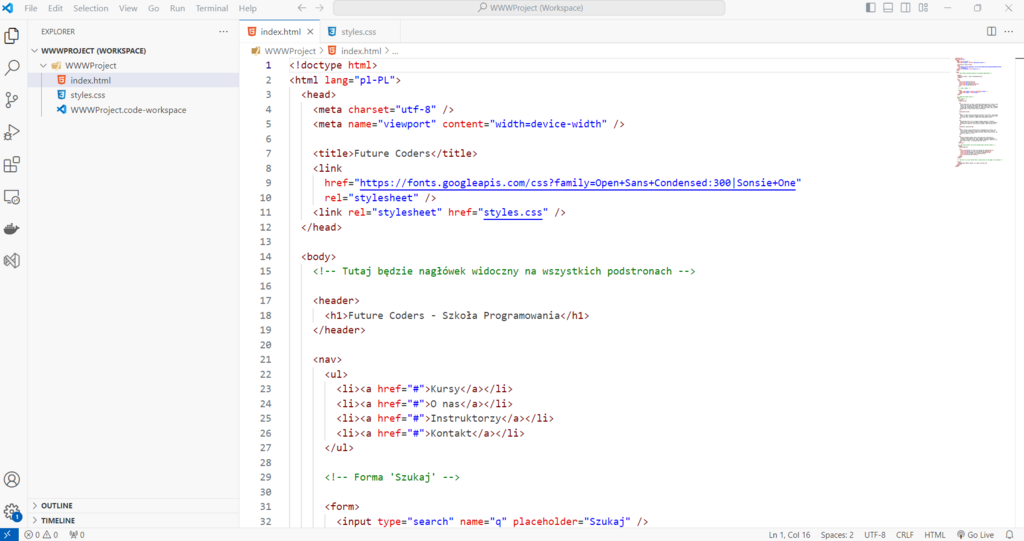The height and width of the screenshot is (541, 1024).
Task: Toggle the primary side bar visibility
Action: (871, 8)
